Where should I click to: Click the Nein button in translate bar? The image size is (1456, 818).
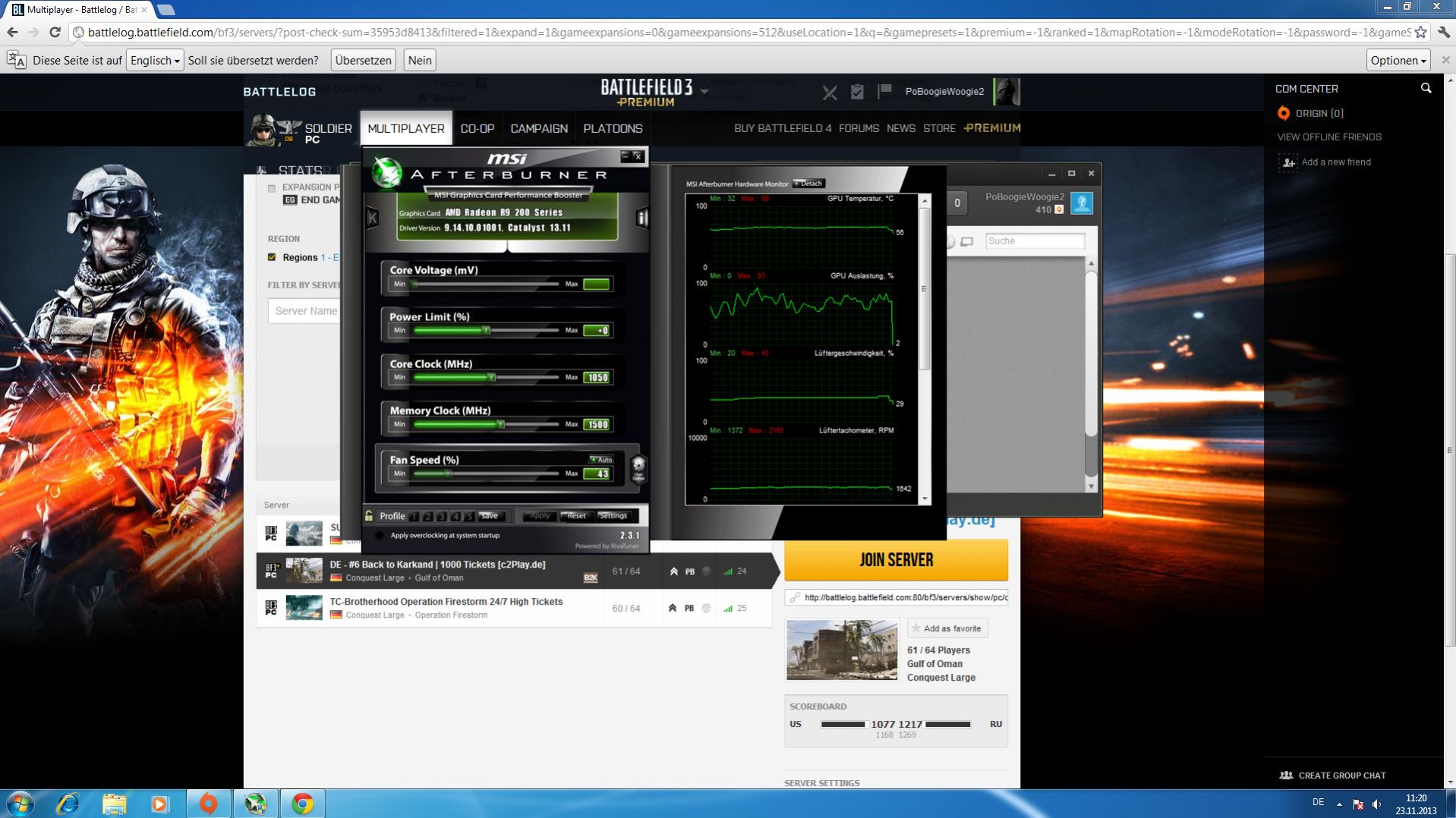click(420, 61)
